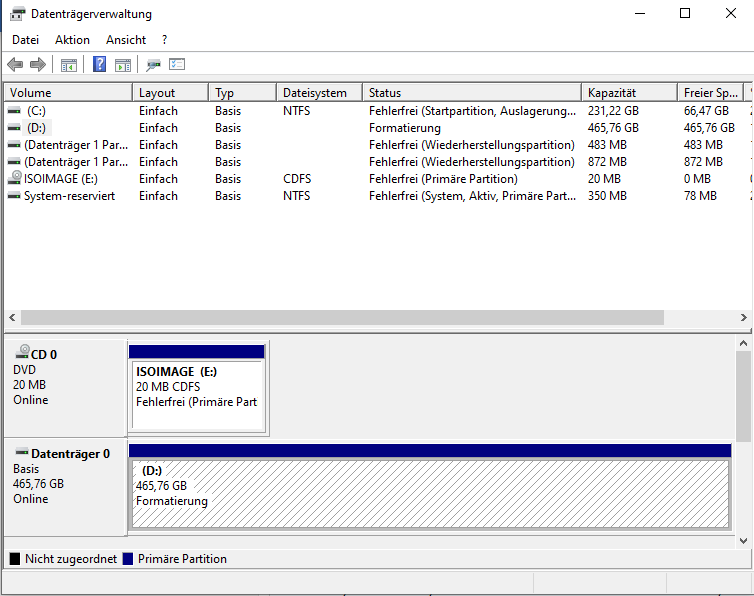Sort by the Status column header
Viewport: 754px width, 596px height.
pos(472,92)
